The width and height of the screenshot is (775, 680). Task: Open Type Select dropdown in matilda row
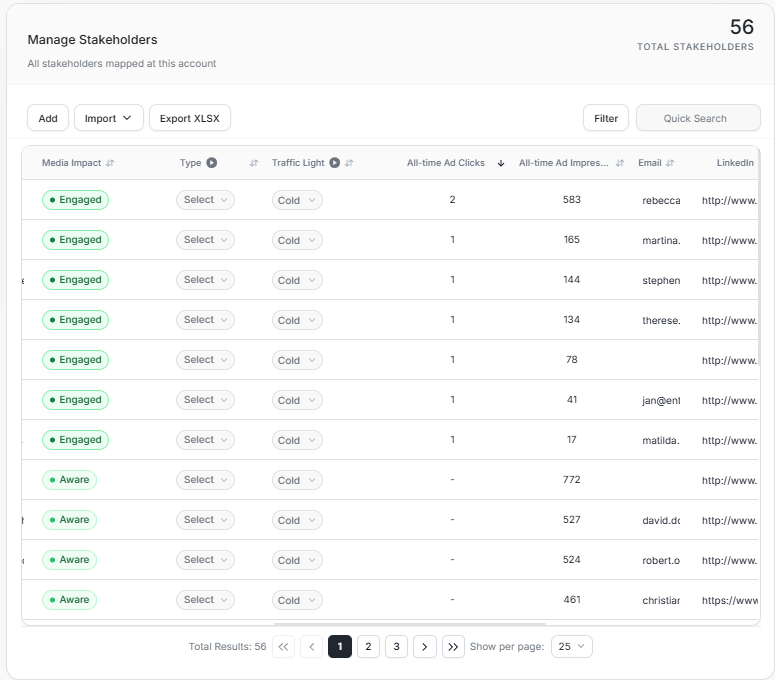tap(205, 440)
